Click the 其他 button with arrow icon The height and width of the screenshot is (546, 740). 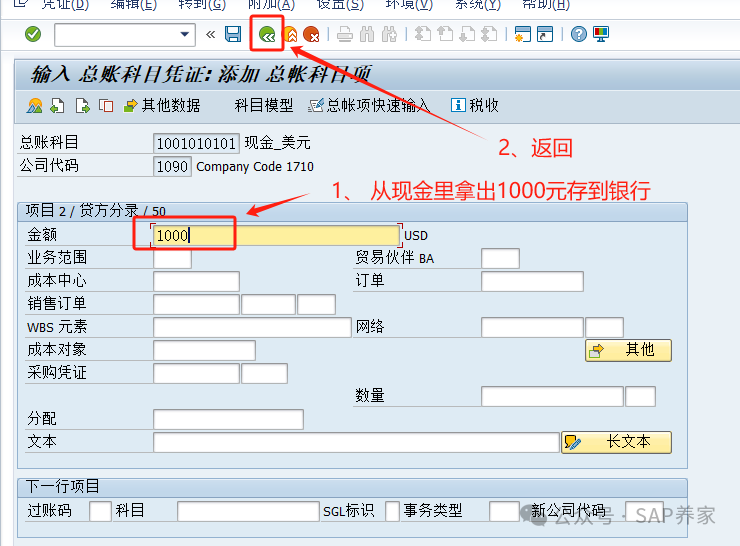coord(628,351)
